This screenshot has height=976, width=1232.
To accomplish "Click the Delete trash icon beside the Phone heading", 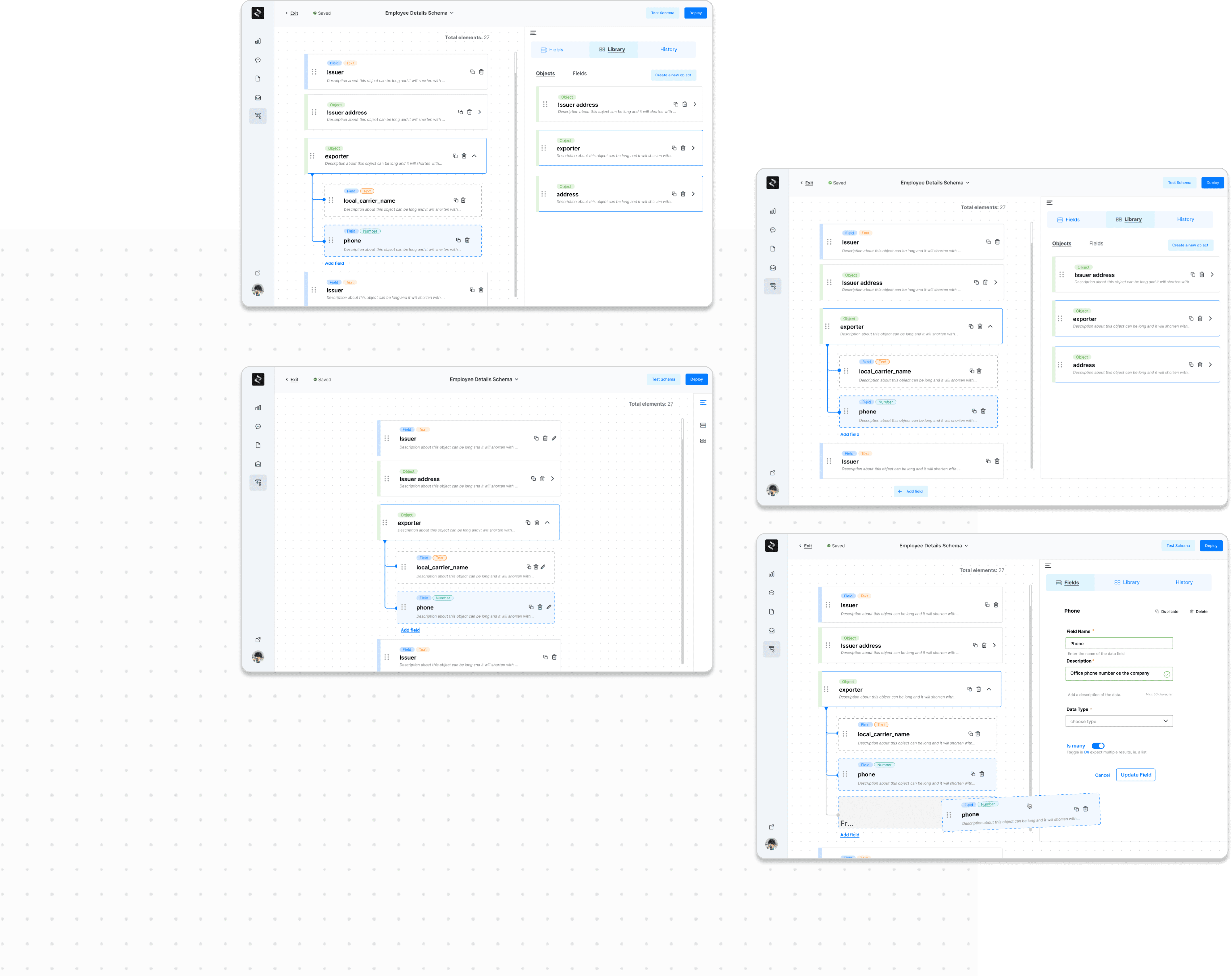I will tap(1192, 611).
